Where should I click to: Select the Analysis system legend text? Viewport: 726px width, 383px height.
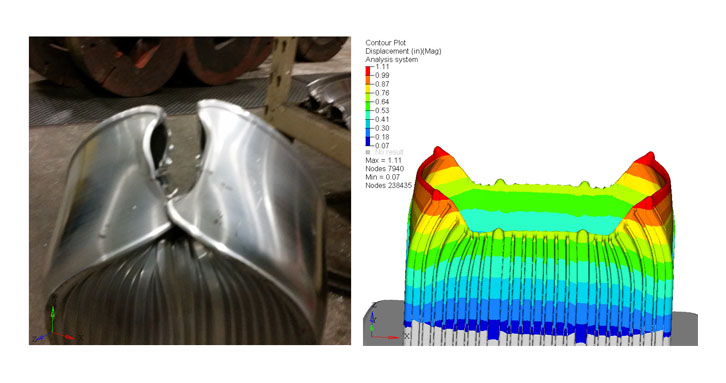coord(392,59)
